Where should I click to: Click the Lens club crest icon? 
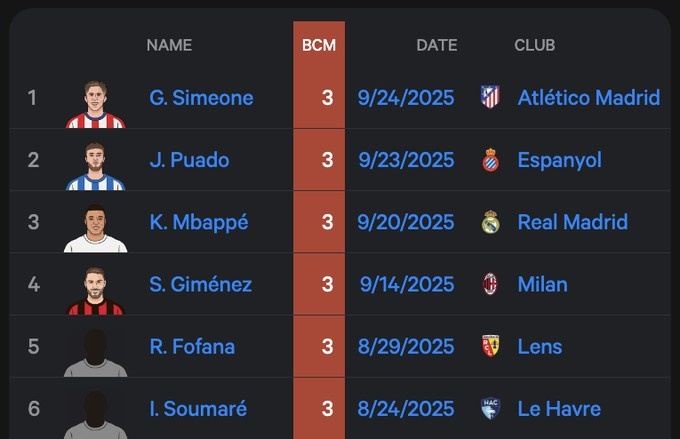click(x=490, y=346)
